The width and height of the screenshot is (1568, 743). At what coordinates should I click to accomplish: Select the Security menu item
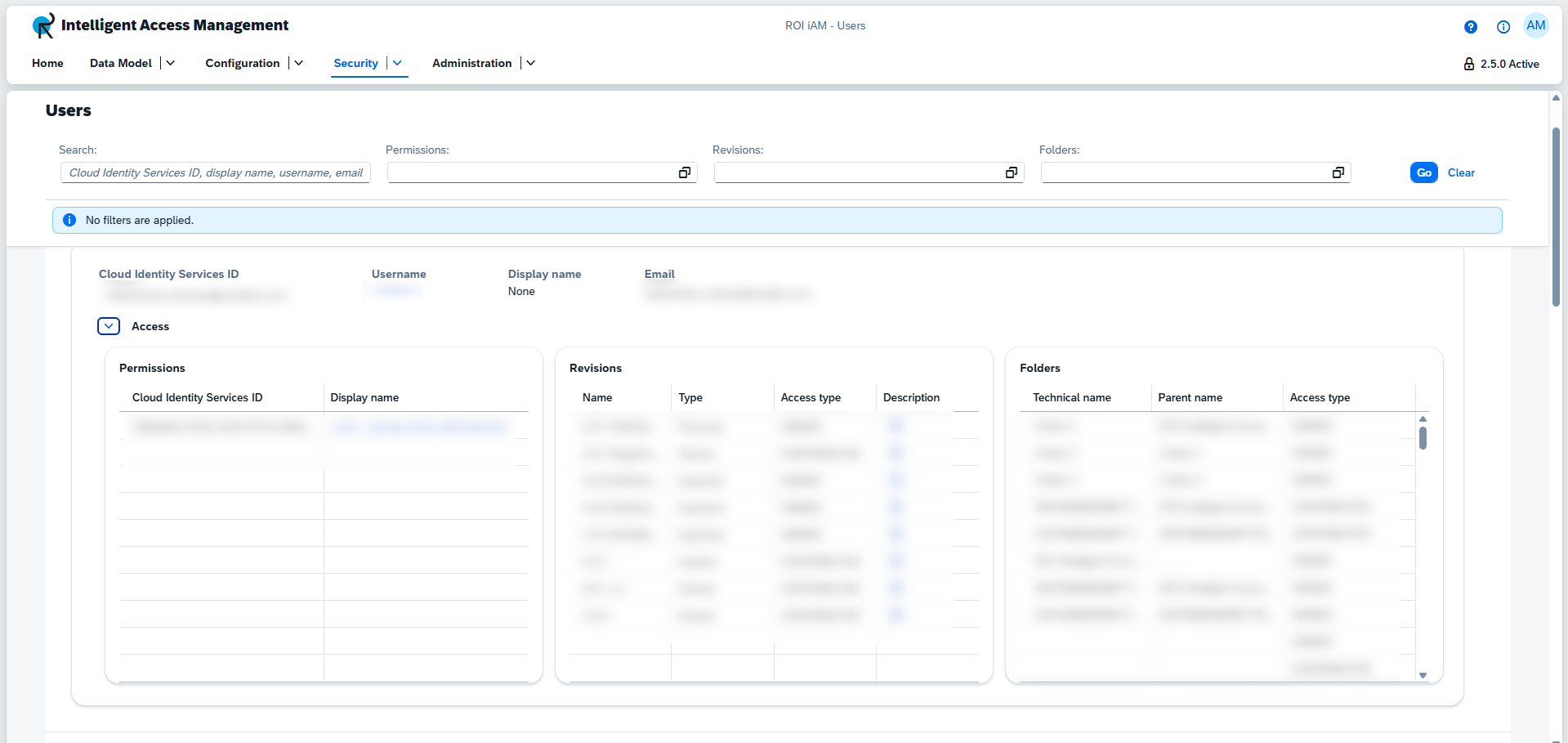tap(355, 63)
